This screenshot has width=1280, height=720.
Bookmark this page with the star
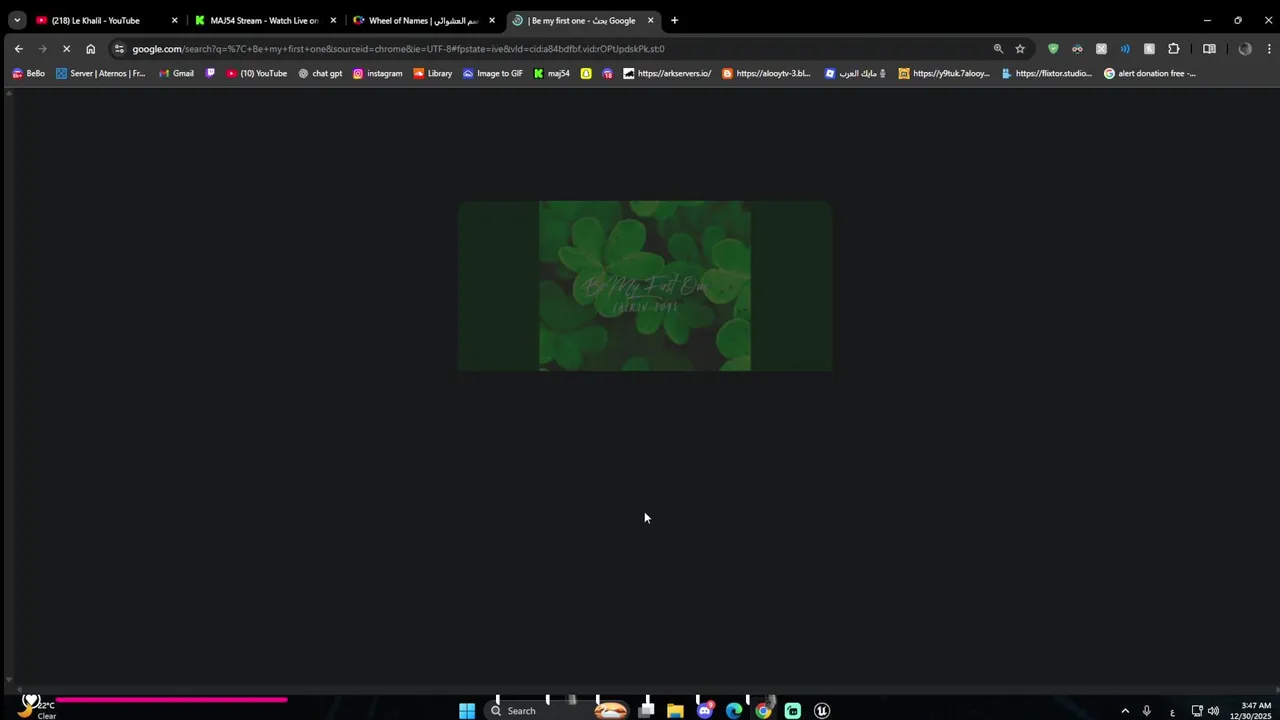(x=1020, y=48)
